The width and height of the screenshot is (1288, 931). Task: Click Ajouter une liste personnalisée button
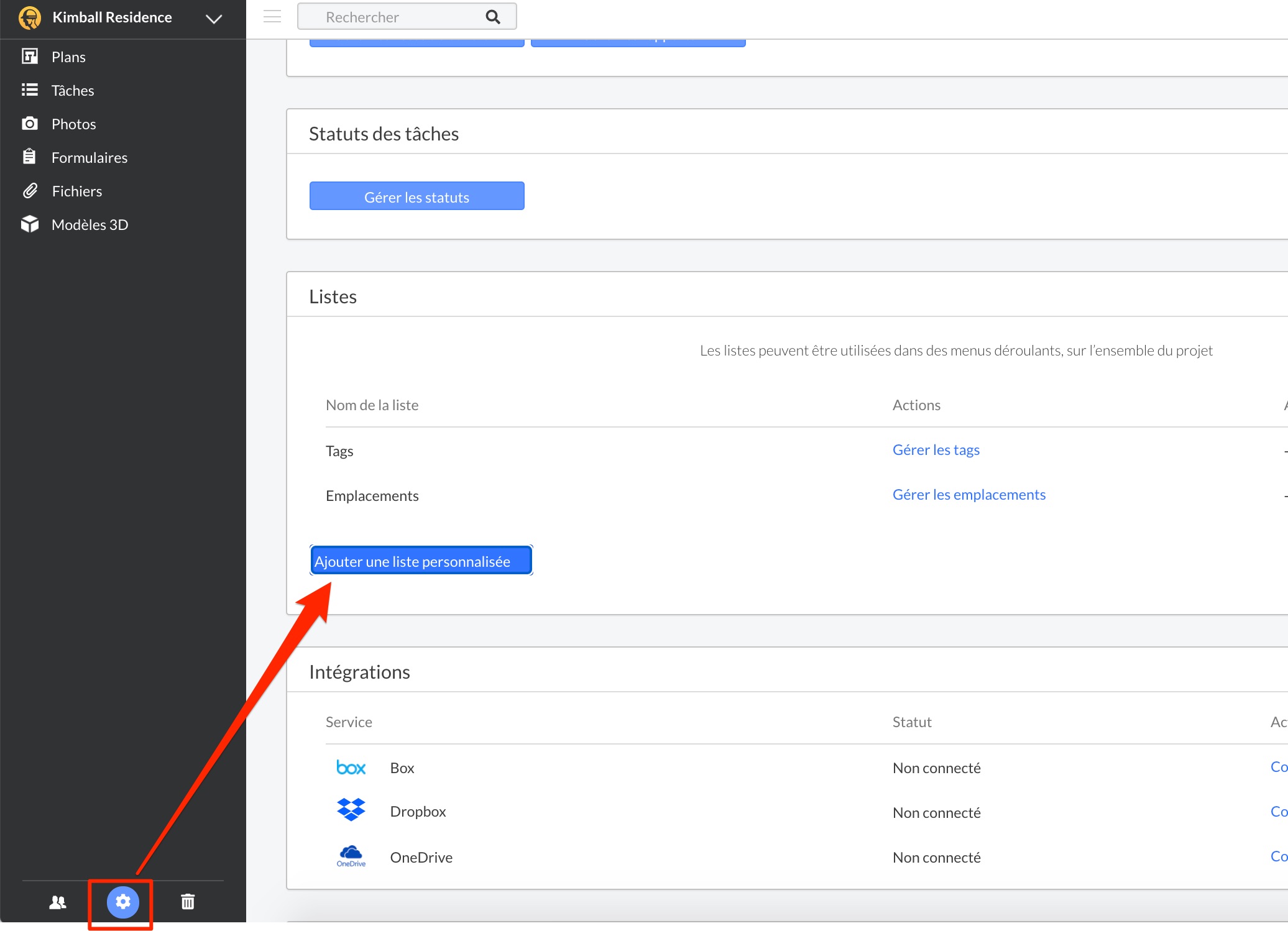pyautogui.click(x=421, y=561)
